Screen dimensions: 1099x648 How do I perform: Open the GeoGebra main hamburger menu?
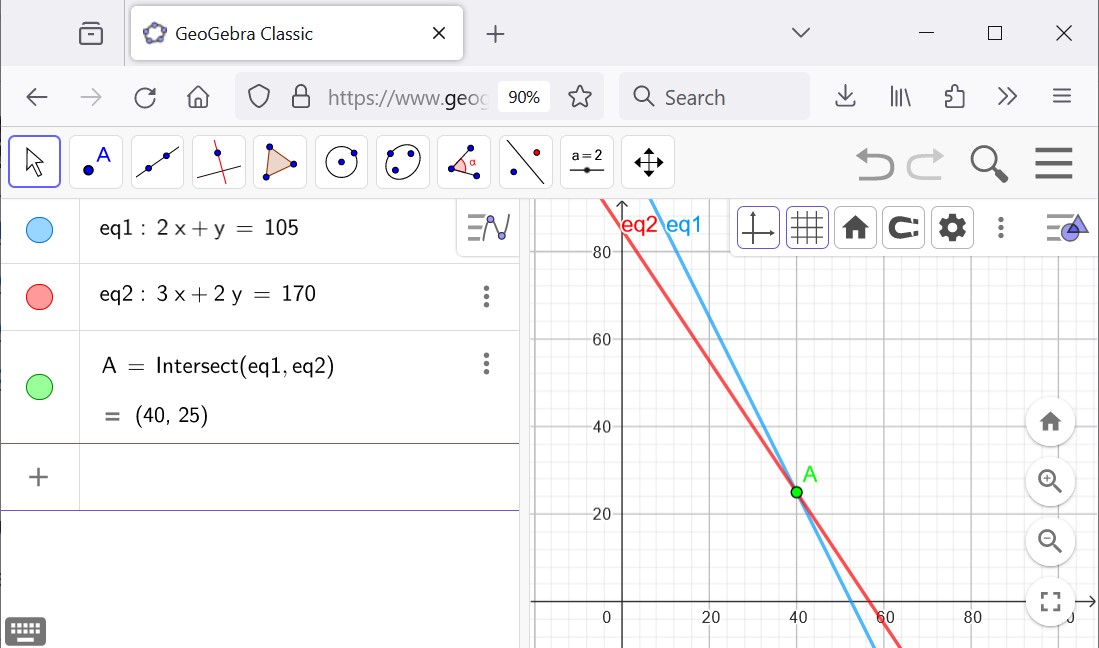pyautogui.click(x=1053, y=163)
